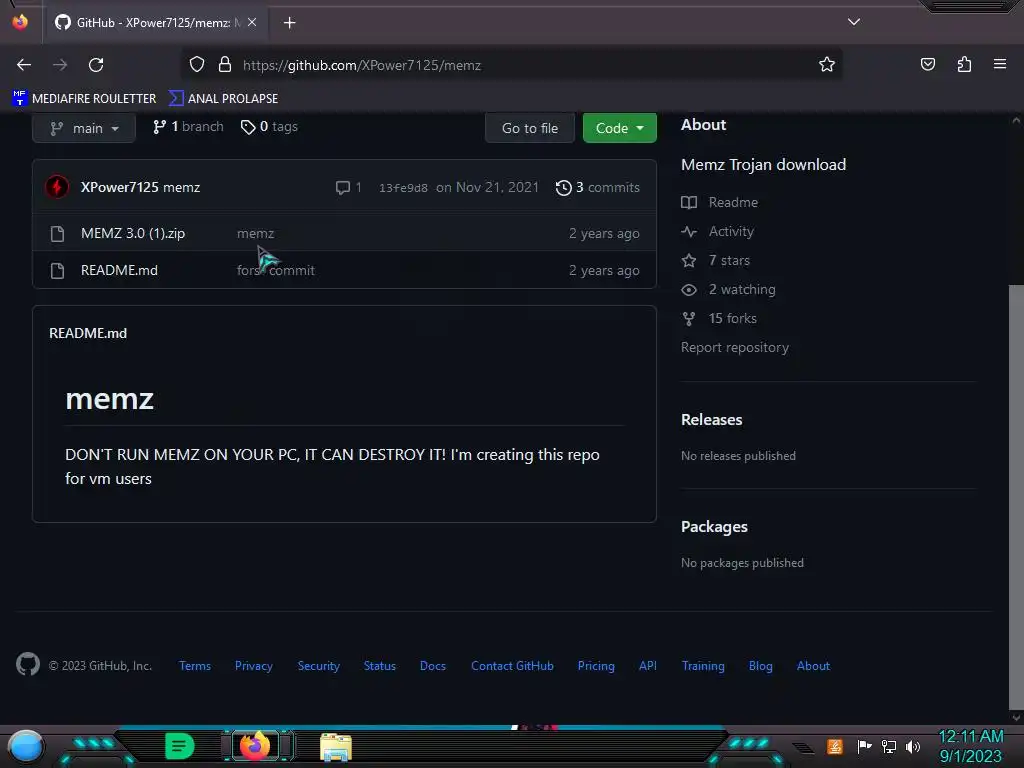
Task: Open the Releases heading link
Action: [x=711, y=419]
